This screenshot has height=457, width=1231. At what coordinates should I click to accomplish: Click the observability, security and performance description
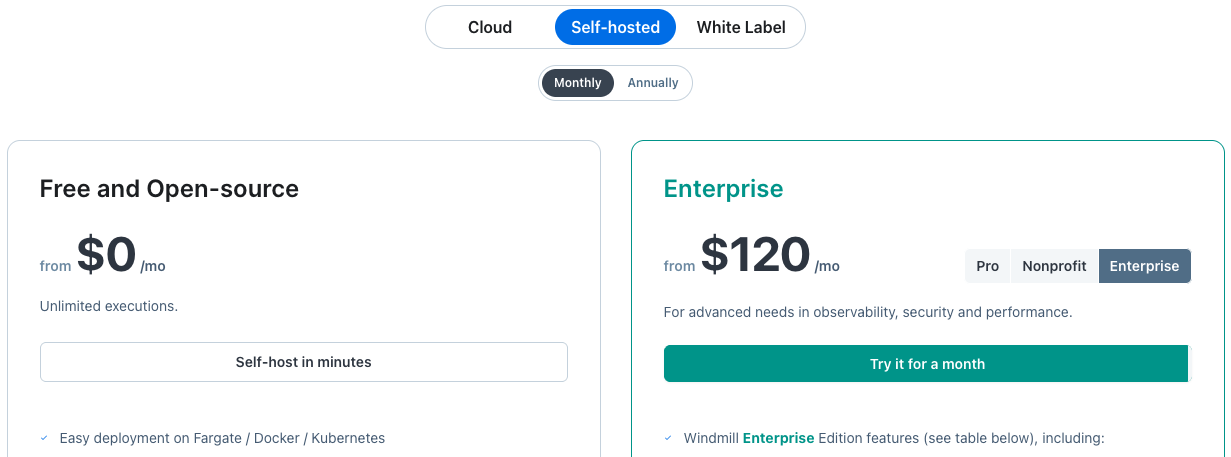click(868, 312)
